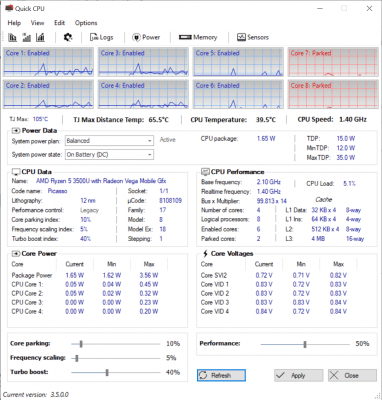382x400 pixels.
Task: Open the Memory toolbar item
Action: tap(198, 37)
